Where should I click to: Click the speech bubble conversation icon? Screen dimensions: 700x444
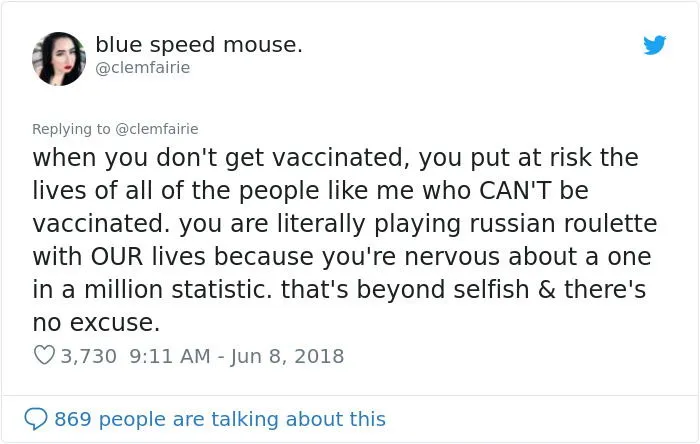tap(37, 419)
